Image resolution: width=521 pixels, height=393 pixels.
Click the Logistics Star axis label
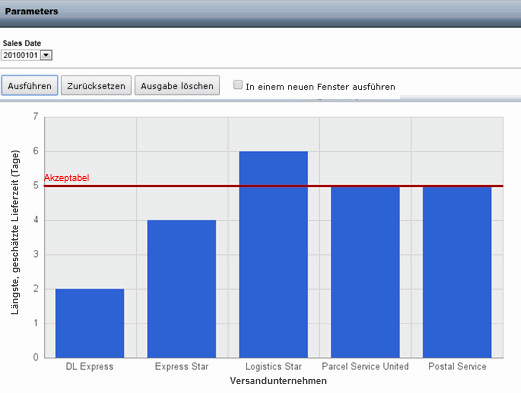[273, 366]
